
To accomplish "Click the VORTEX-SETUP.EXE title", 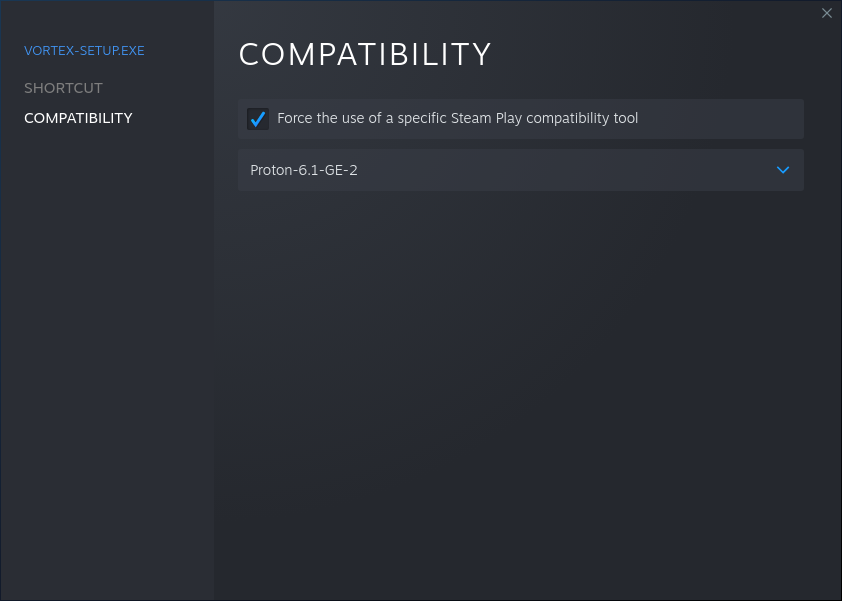I will click(84, 50).
